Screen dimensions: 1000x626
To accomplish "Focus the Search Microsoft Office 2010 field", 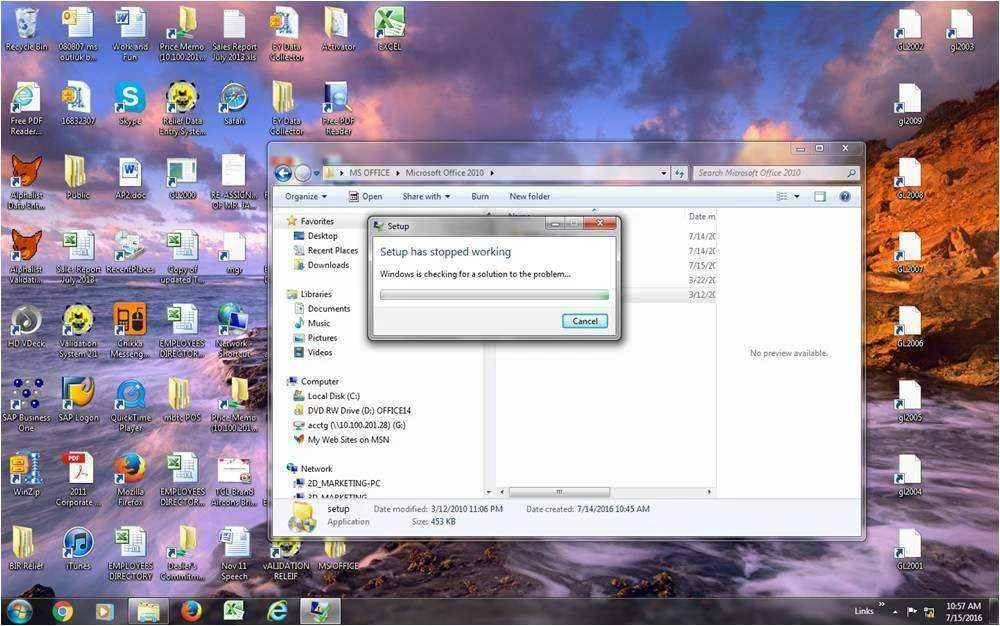I will [x=776, y=173].
